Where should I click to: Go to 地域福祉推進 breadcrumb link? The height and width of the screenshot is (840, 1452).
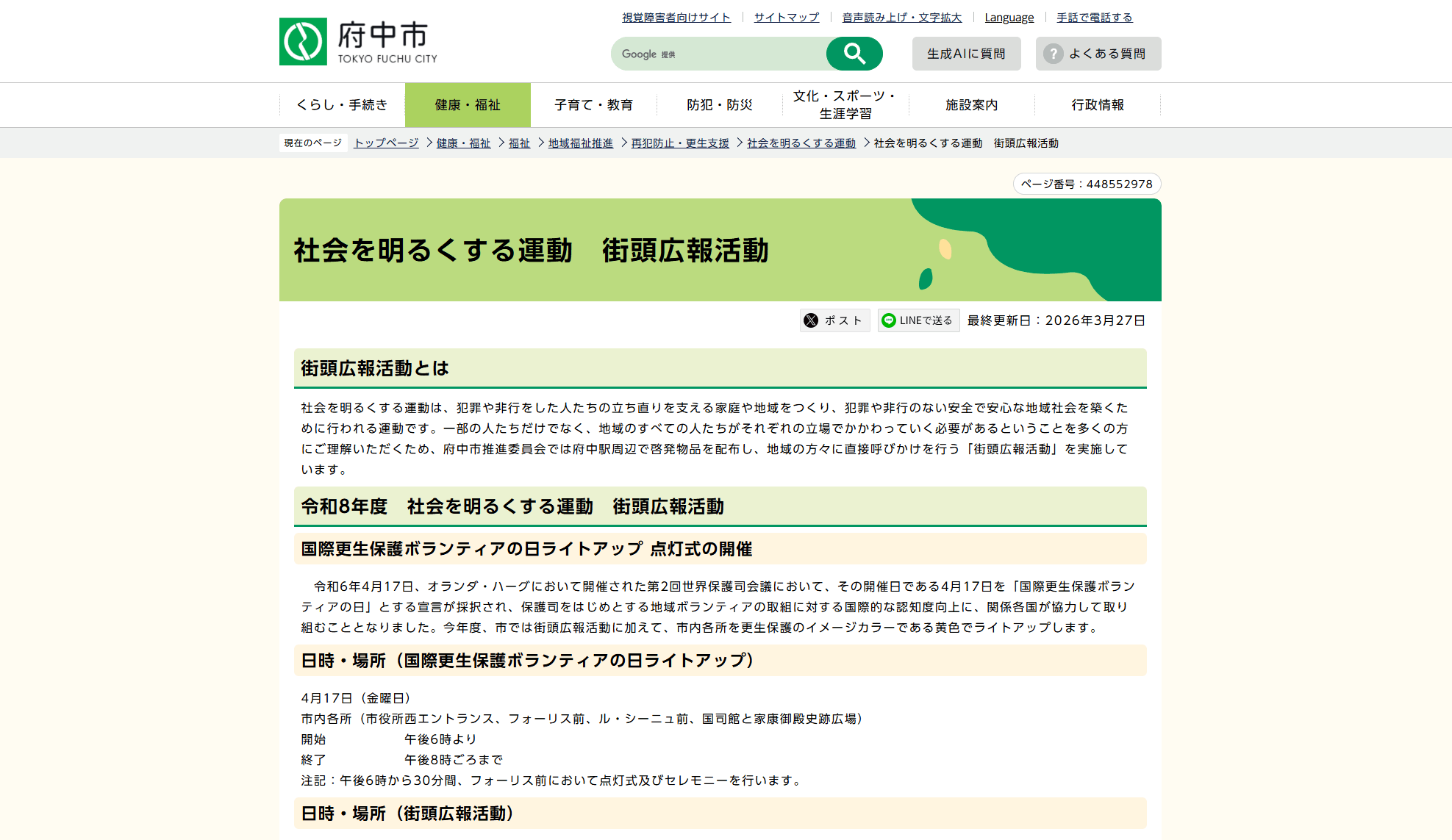(581, 143)
